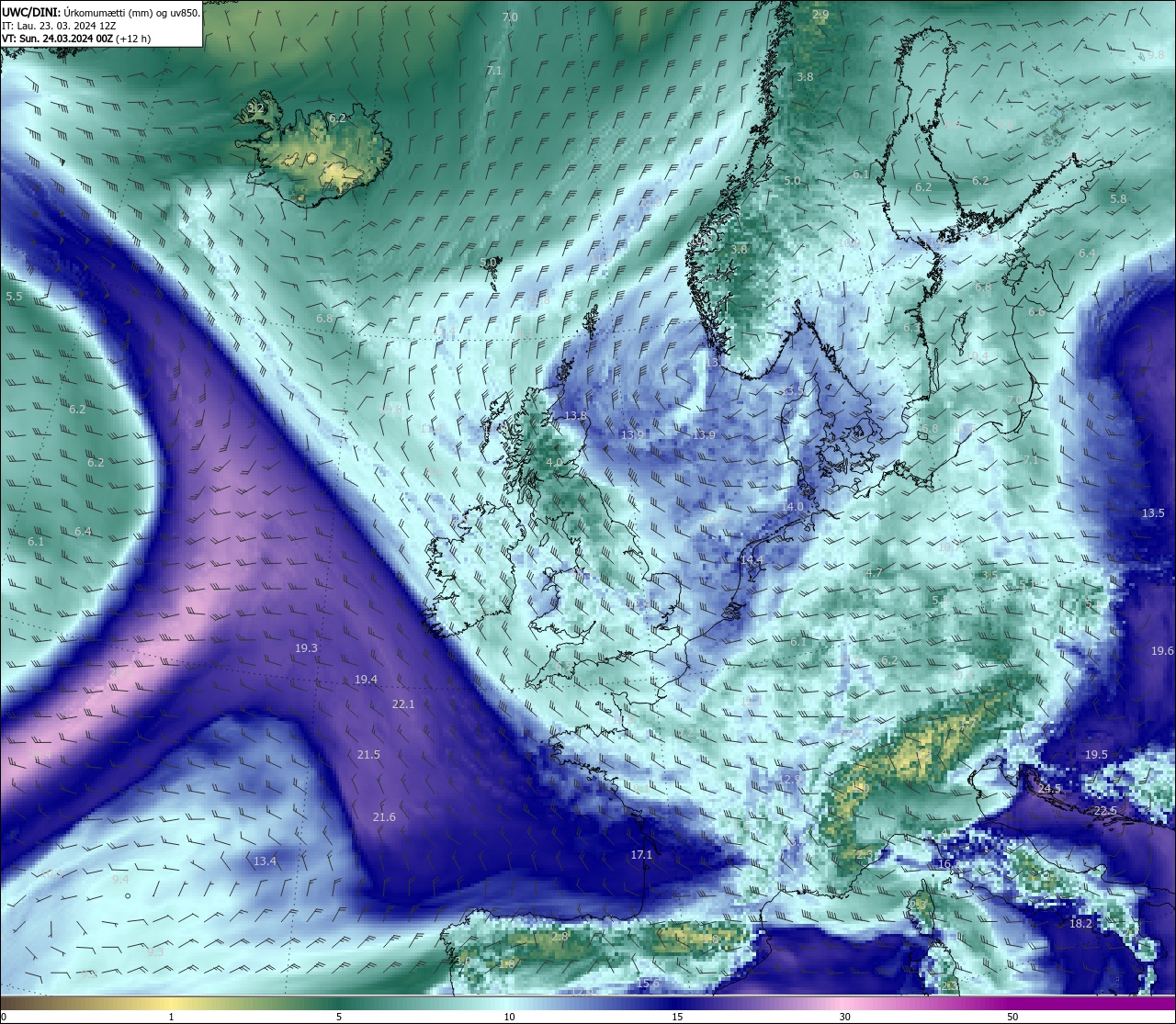Image resolution: width=1176 pixels, height=1024 pixels.
Task: Click the 15 label on the colour scale
Action: click(x=677, y=1017)
